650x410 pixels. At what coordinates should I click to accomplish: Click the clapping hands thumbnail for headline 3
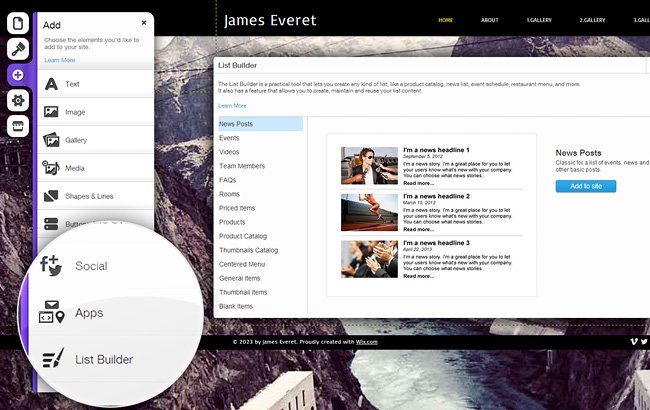[x=369, y=259]
